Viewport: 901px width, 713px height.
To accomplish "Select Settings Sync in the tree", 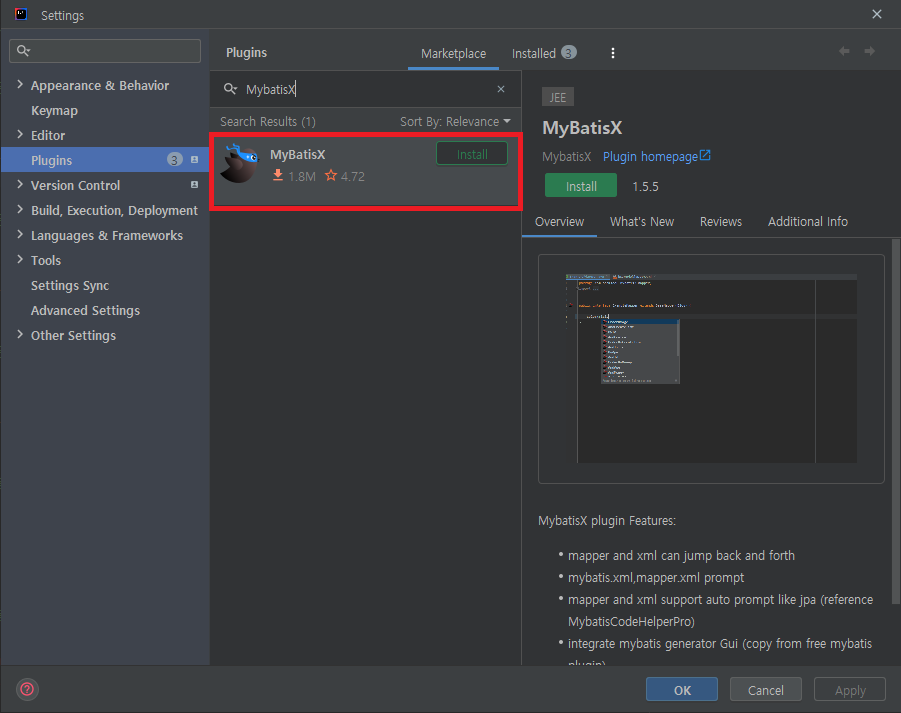I will pyautogui.click(x=70, y=285).
